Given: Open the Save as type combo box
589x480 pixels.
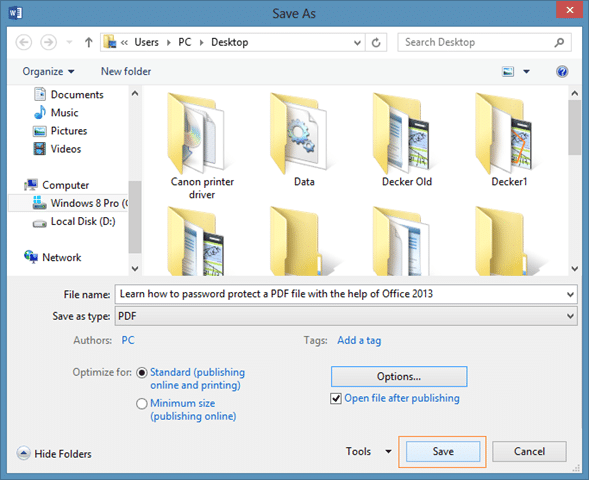Looking at the screenshot, I should tap(346, 316).
